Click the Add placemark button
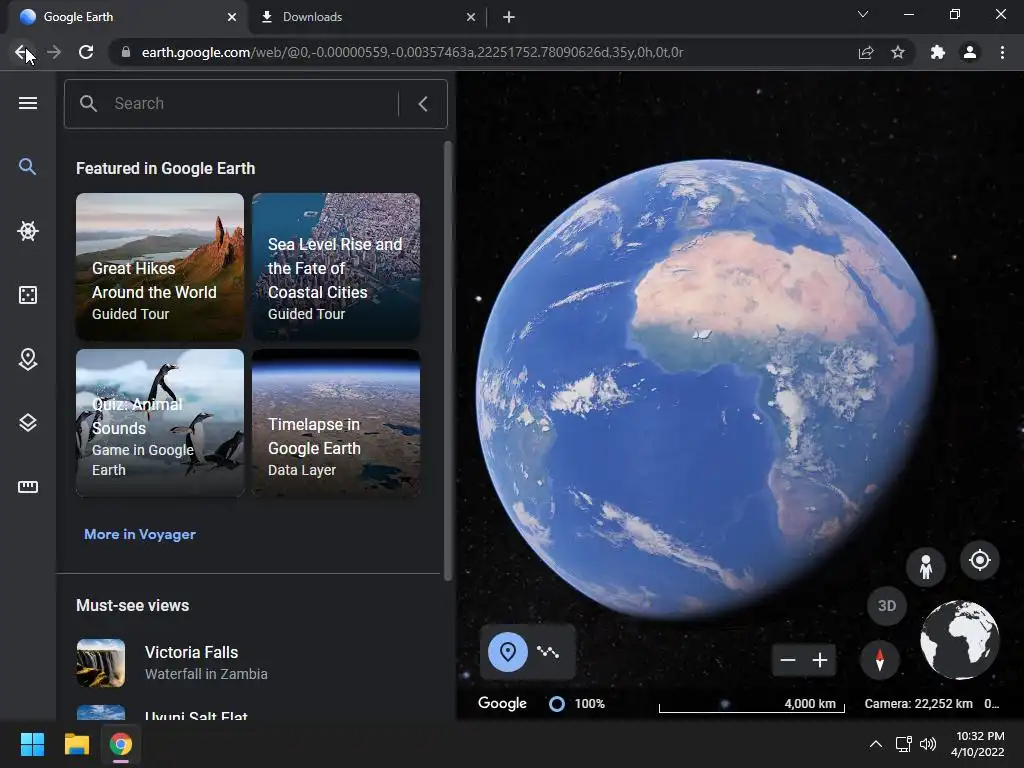This screenshot has width=1024, height=768. coord(508,652)
